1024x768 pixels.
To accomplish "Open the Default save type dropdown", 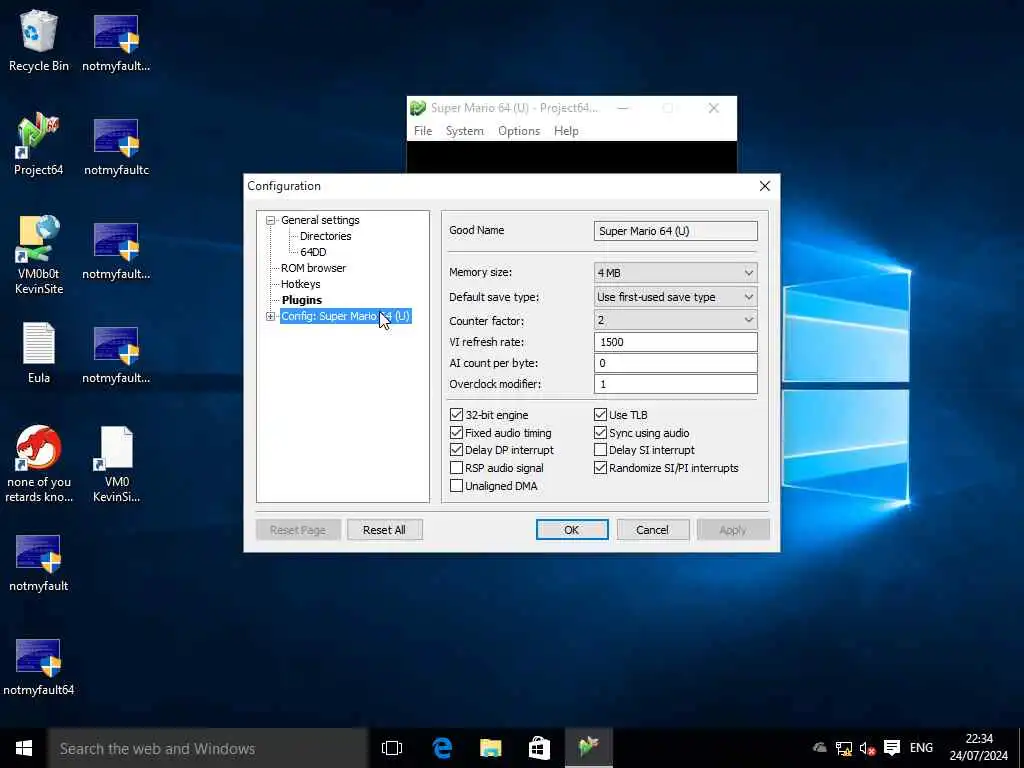I will [x=675, y=296].
